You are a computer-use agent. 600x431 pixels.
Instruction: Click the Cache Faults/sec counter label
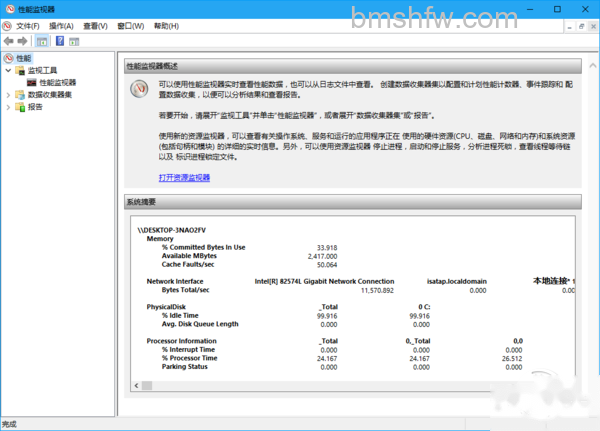pos(188,264)
